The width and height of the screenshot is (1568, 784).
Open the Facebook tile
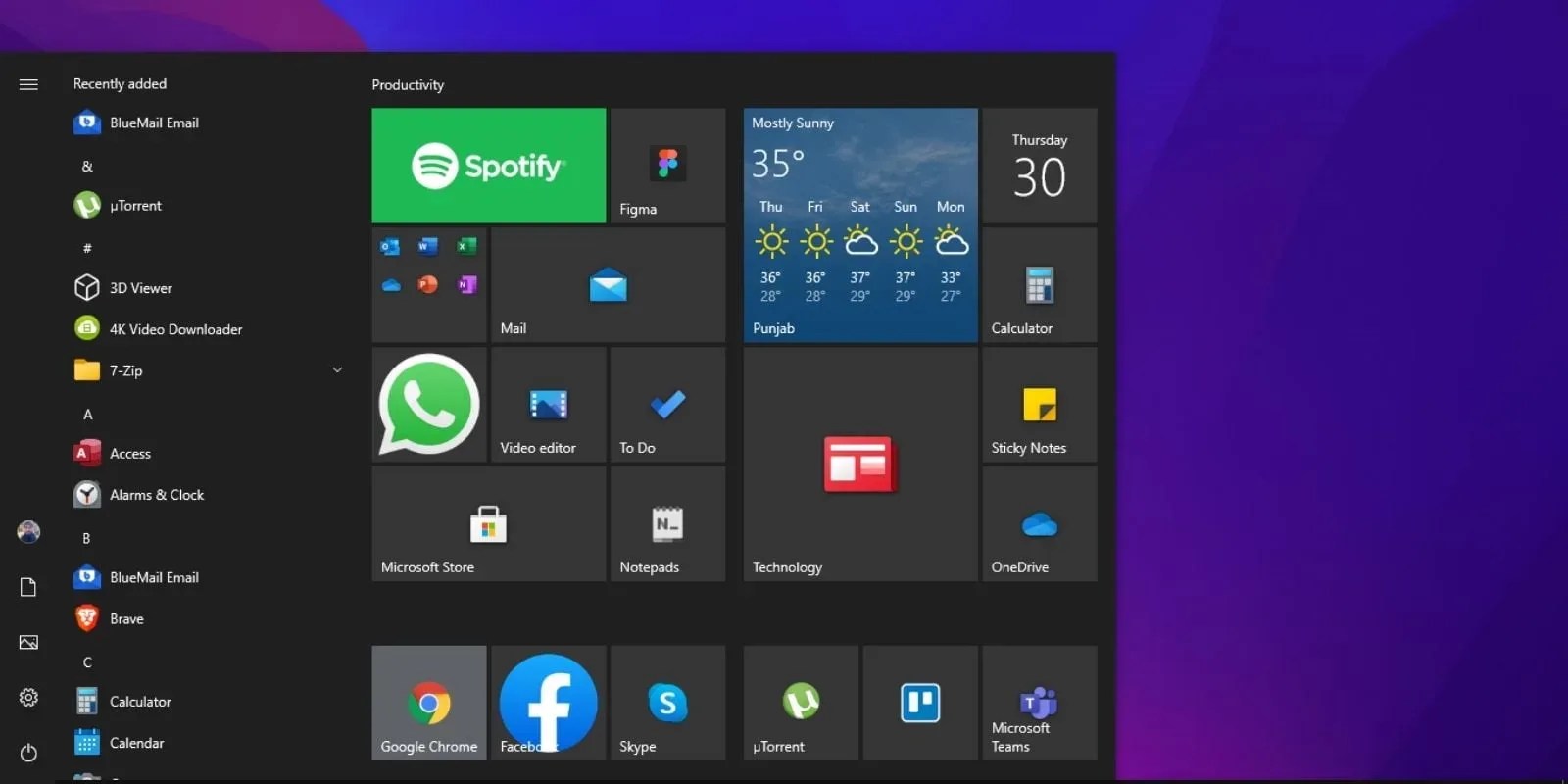549,703
